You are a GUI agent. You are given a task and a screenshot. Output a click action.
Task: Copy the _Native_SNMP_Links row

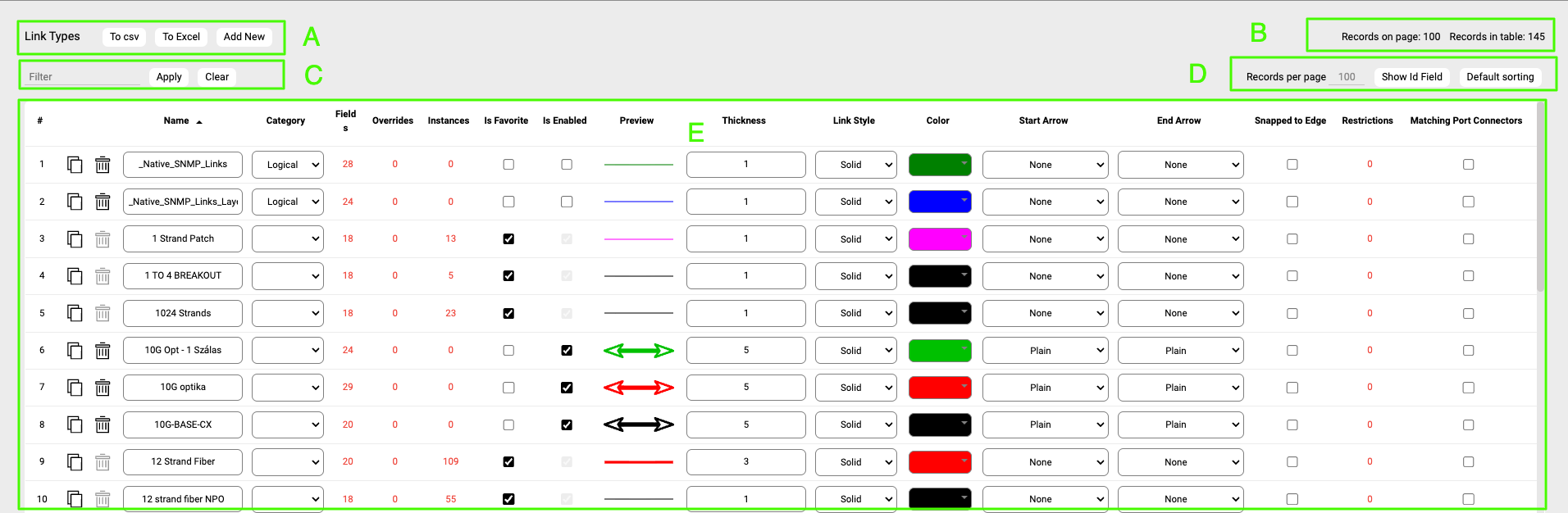[x=75, y=165]
